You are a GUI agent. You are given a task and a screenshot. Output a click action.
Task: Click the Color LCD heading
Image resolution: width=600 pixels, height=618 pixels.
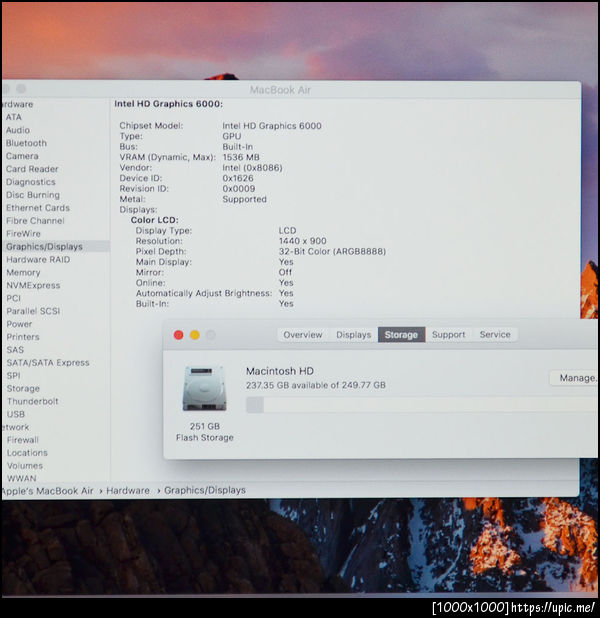[x=155, y=220]
